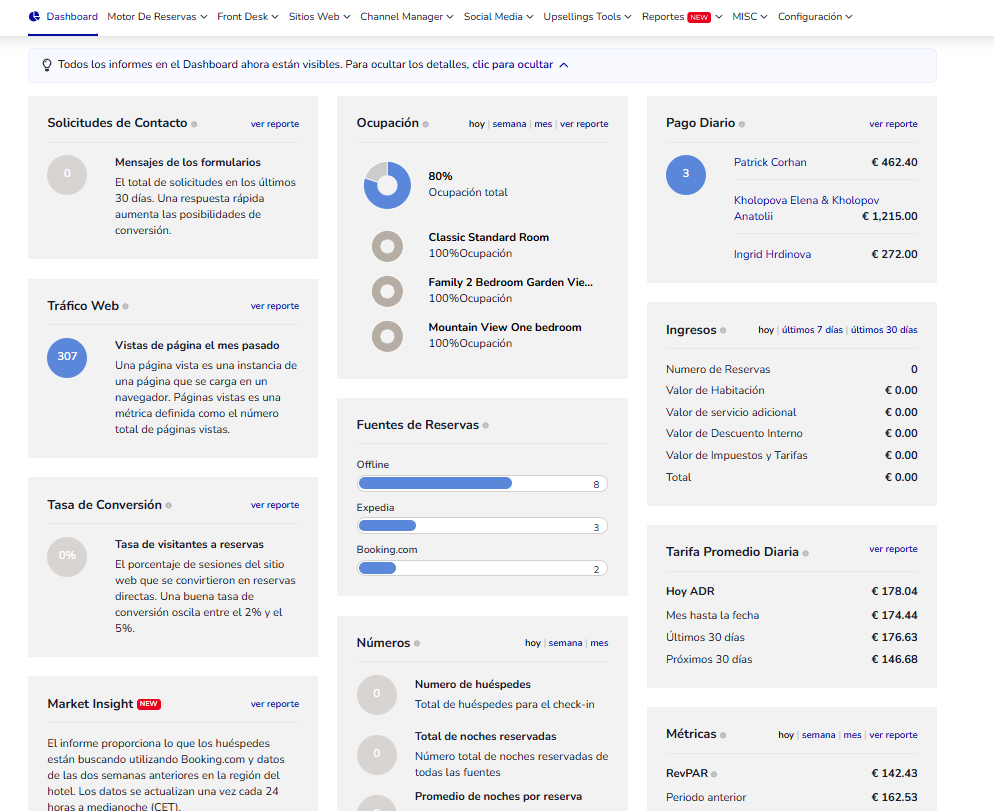This screenshot has height=811, width=994.
Task: Open ver reporte link in Tráfico Web
Action: 275,306
